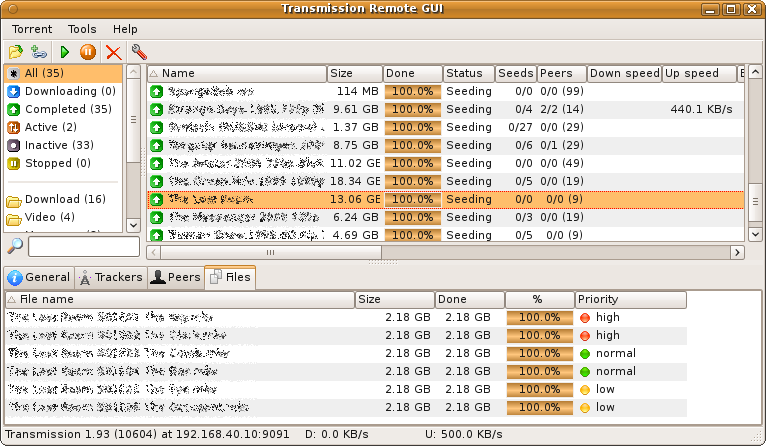Sort files by Priority column header
Viewport: 766px width, 446px height.
tap(631, 299)
